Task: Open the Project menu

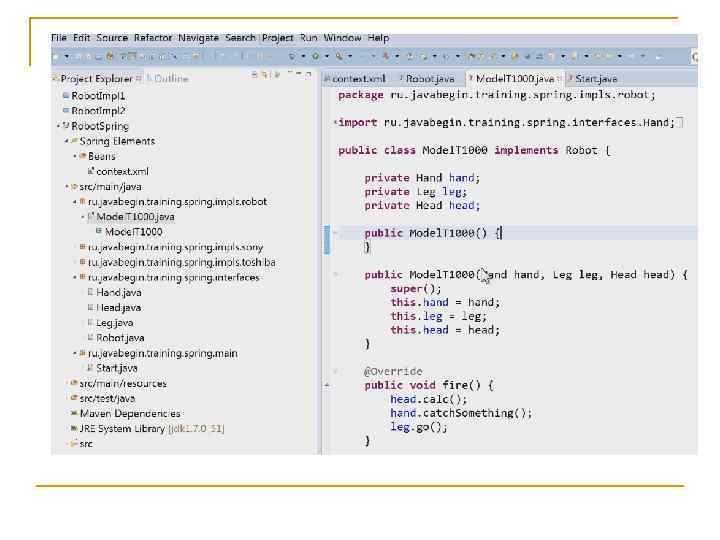Action: 278,38
